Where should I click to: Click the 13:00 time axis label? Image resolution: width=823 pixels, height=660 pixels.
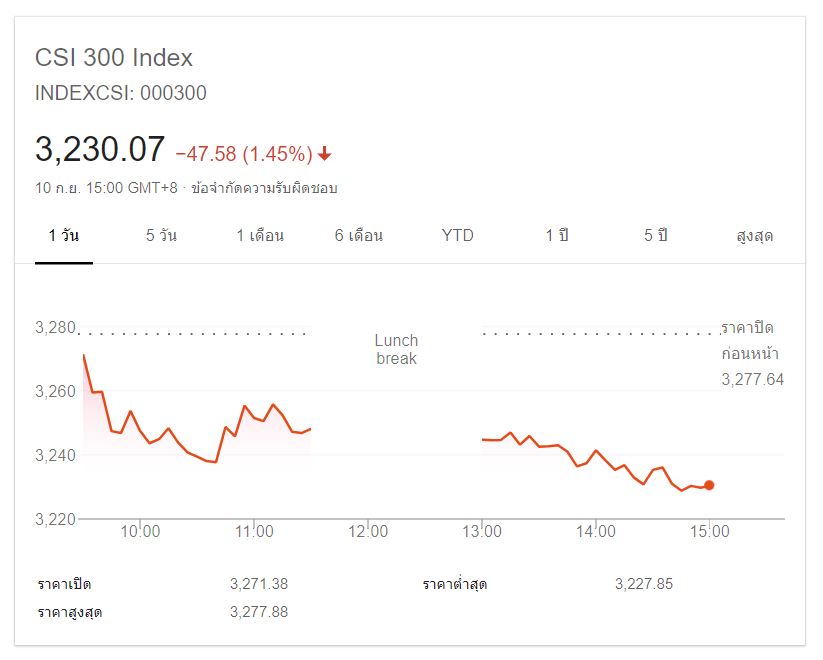(482, 532)
